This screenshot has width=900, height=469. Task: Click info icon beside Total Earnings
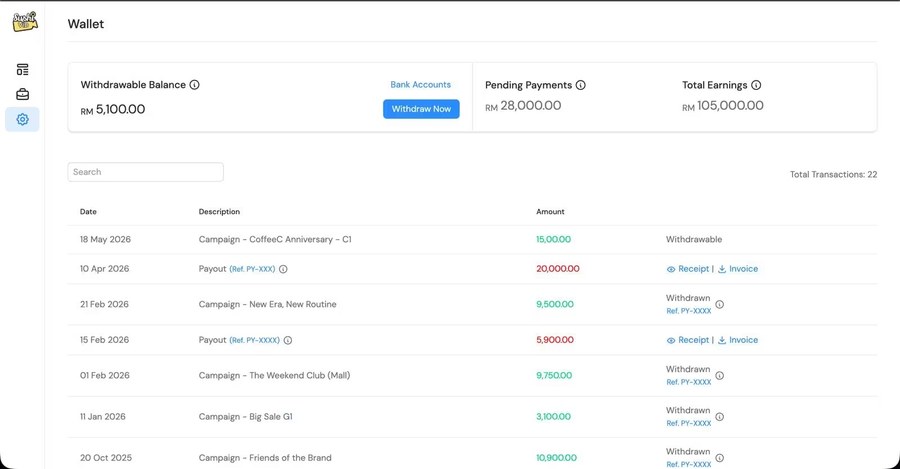756,85
